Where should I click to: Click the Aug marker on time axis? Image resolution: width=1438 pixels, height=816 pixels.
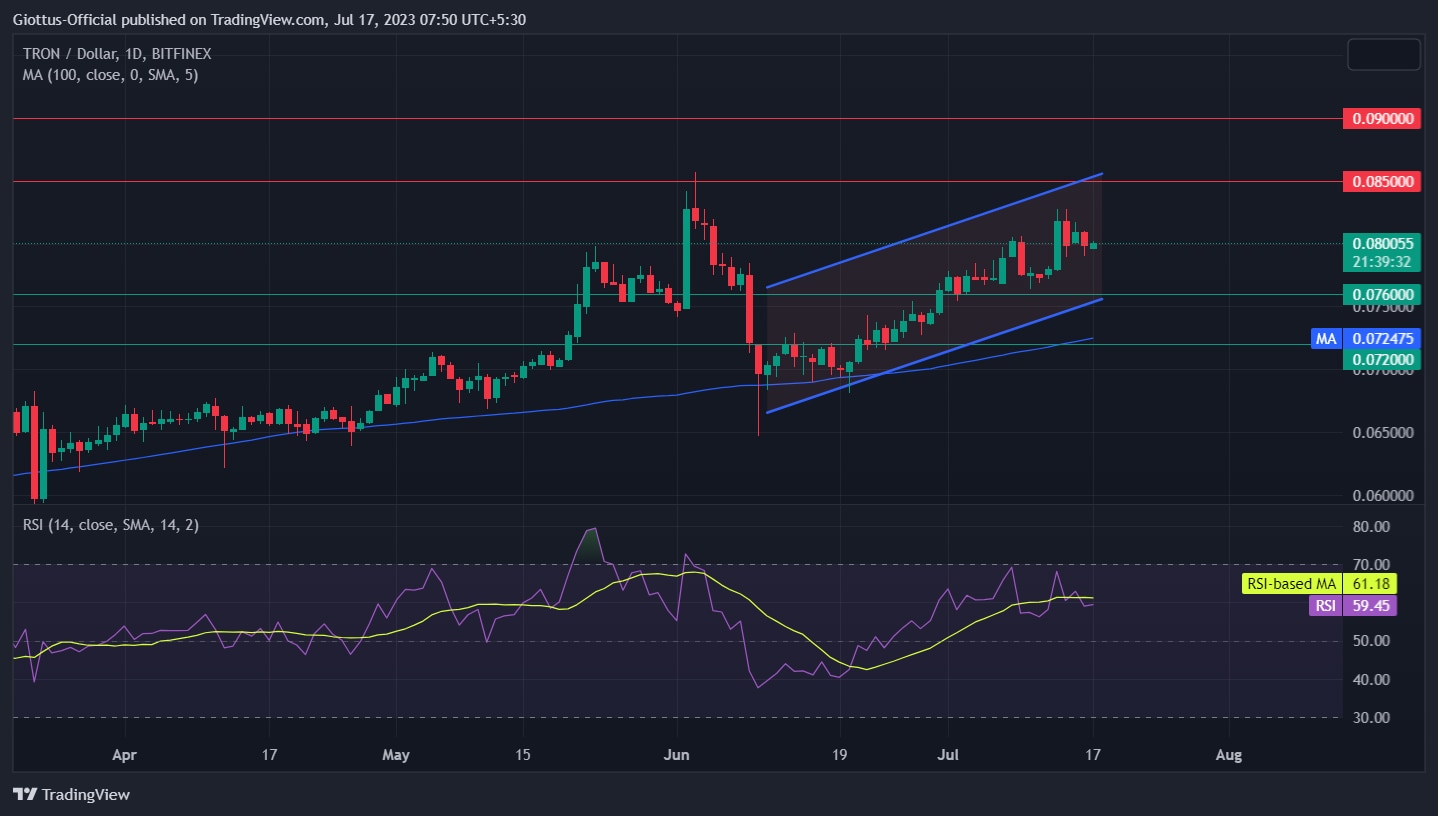coord(1228,756)
